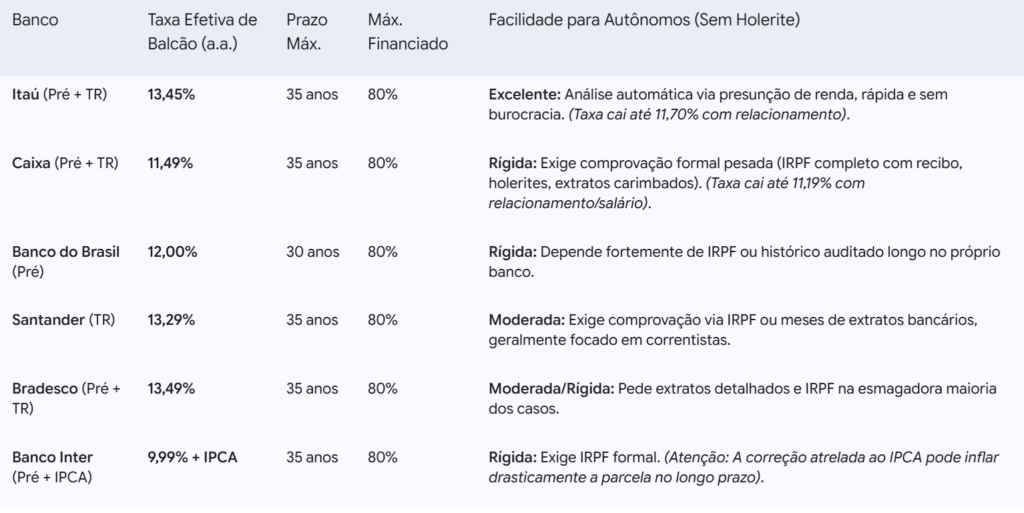Viewport: 1024px width, 513px height.
Task: Select the 13,29% rate value
Action: pyautogui.click(x=171, y=320)
